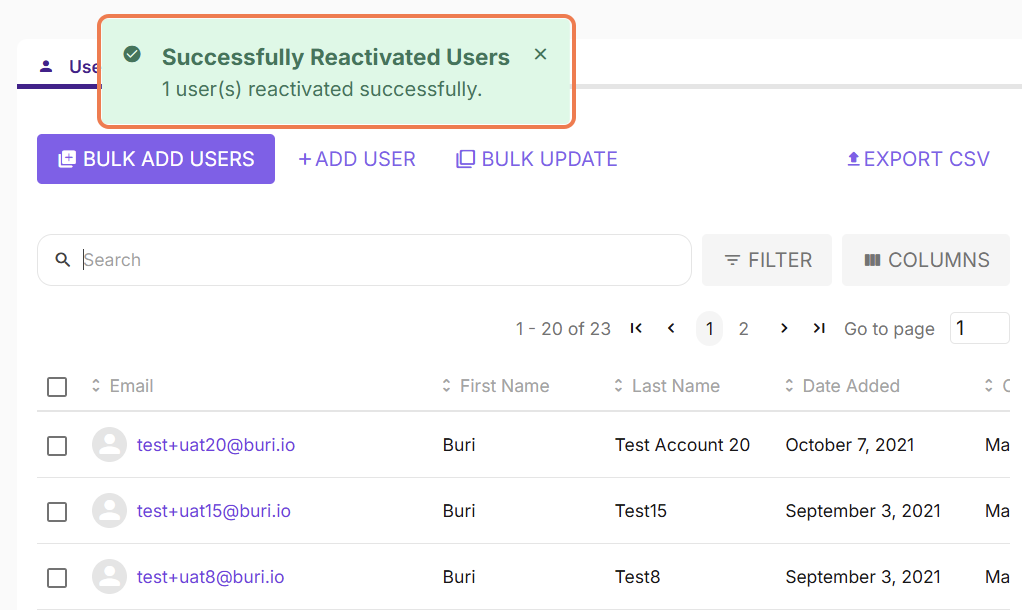Viewport: 1022px width, 610px height.
Task: Click the green success checkmark icon
Action: pyautogui.click(x=132, y=54)
